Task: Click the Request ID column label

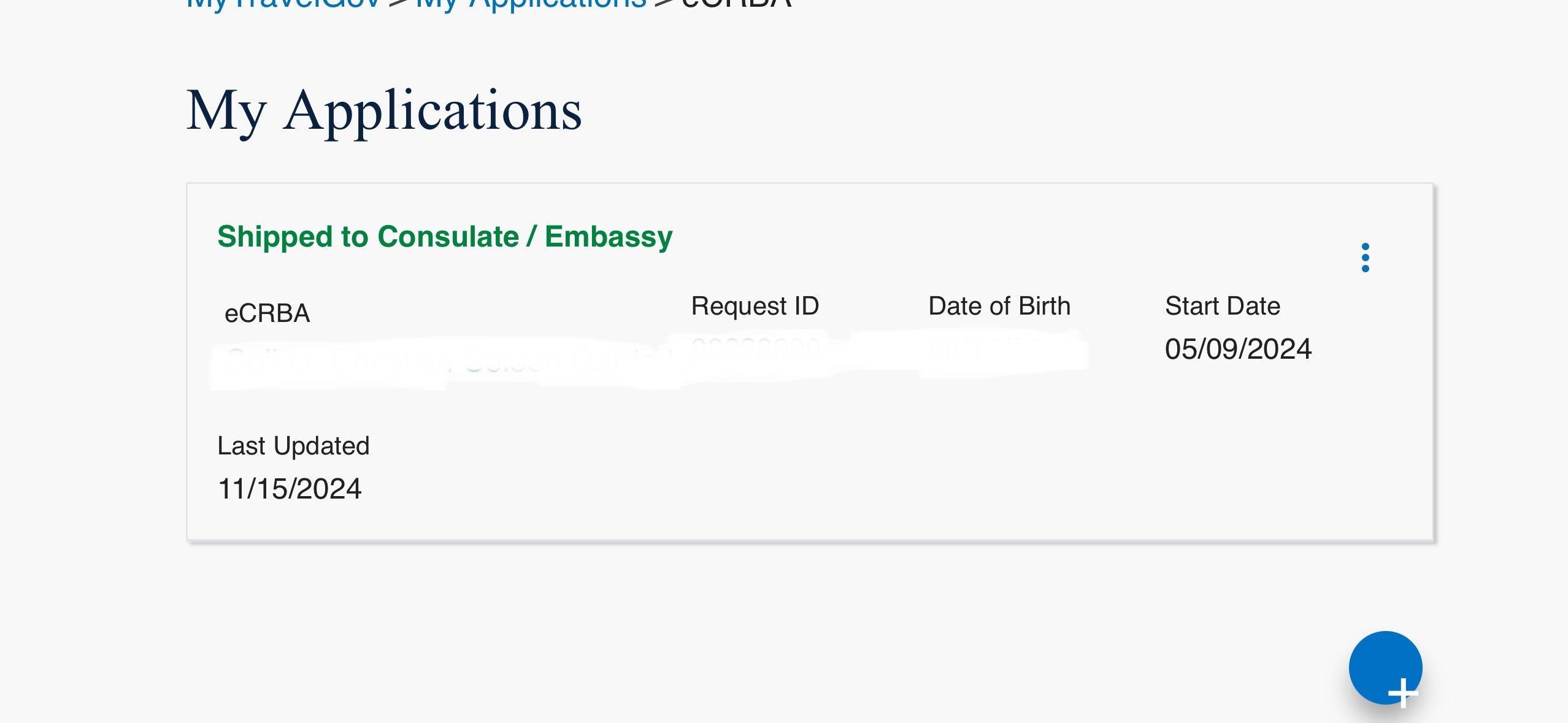Action: point(755,306)
